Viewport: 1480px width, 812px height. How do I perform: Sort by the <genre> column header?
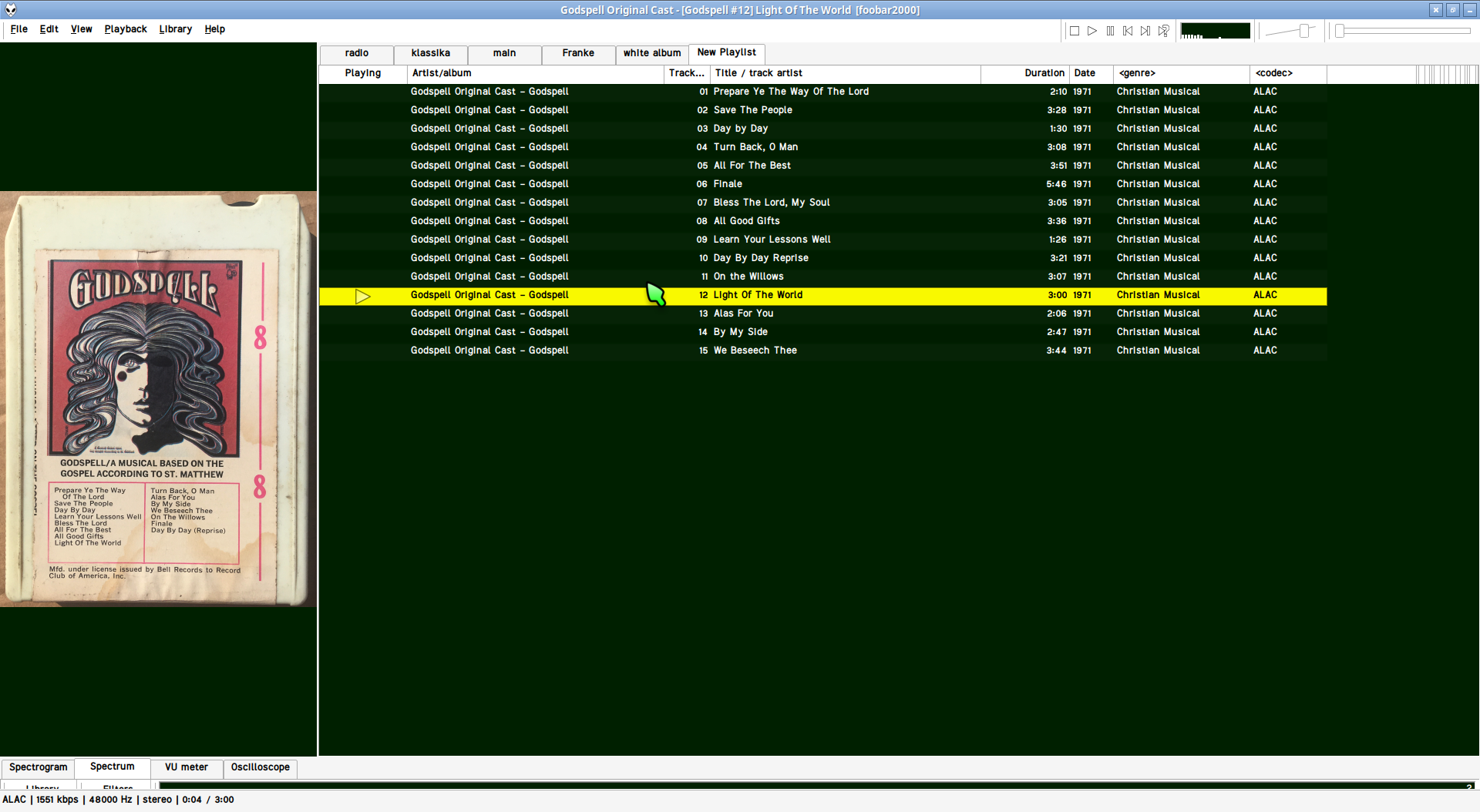[x=1182, y=74]
